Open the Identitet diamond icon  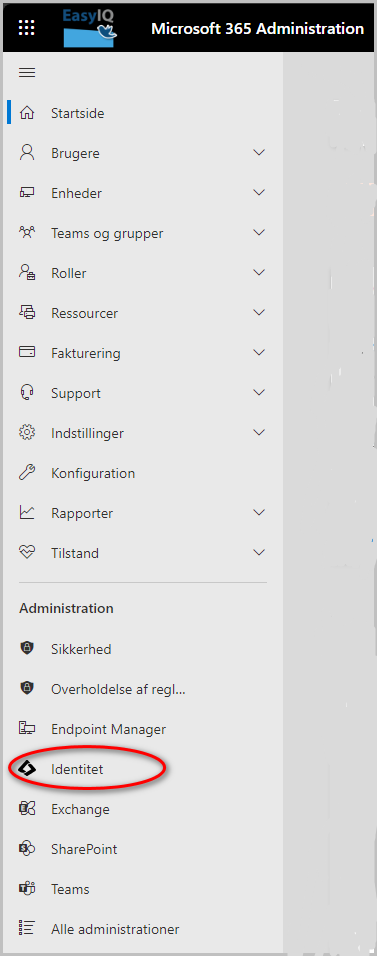27,769
